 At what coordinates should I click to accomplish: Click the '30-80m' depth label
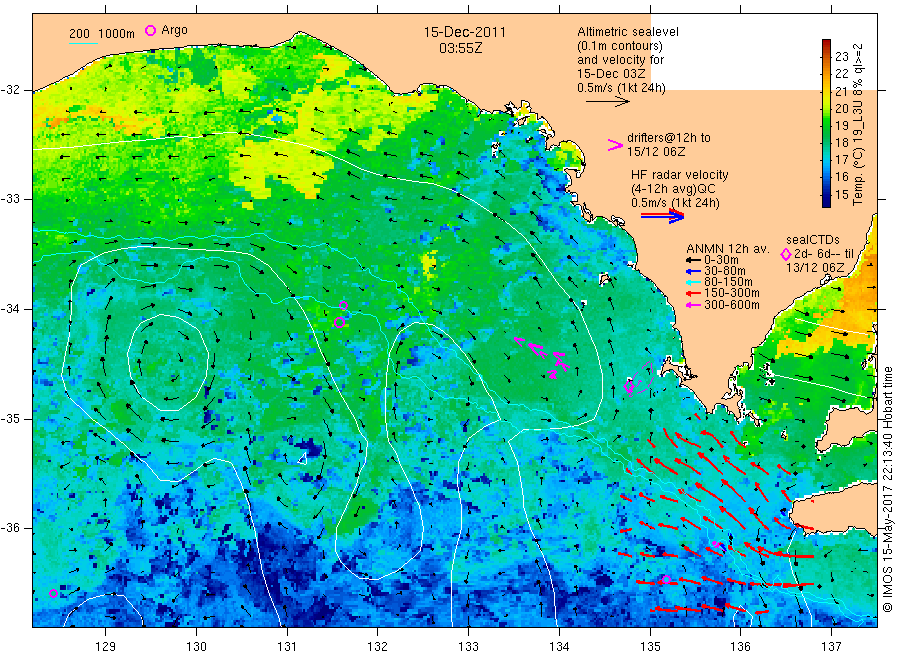725,271
